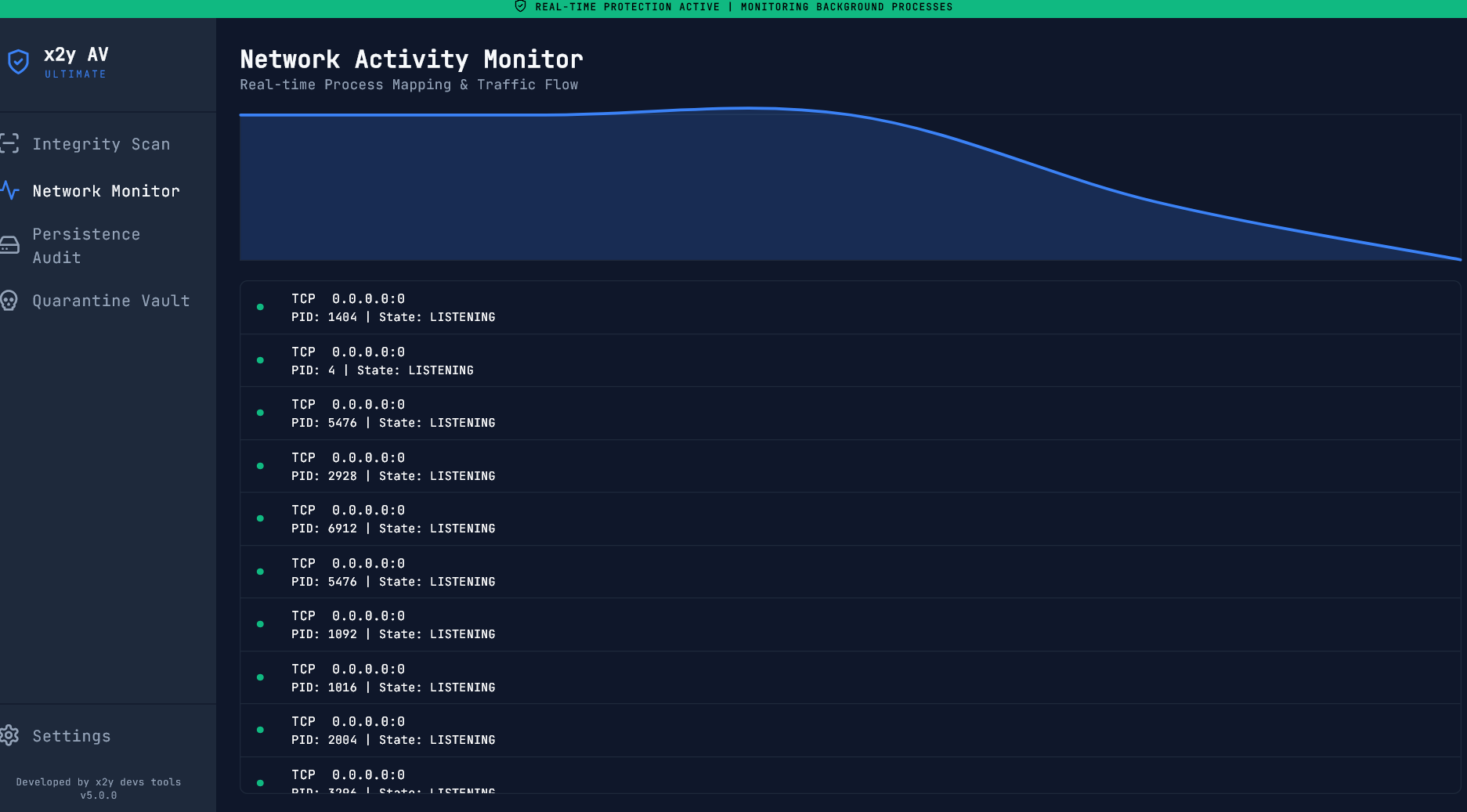Open the Quarantine Vault section
Image resolution: width=1467 pixels, height=812 pixels.
click(x=111, y=301)
